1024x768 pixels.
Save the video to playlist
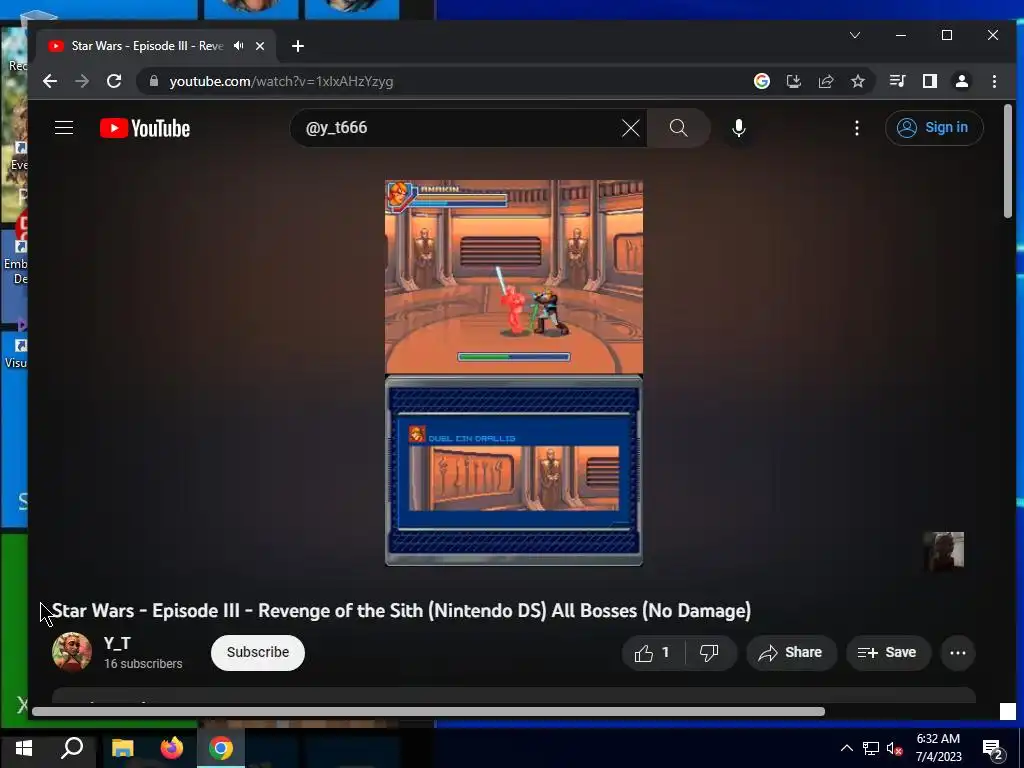tap(888, 652)
